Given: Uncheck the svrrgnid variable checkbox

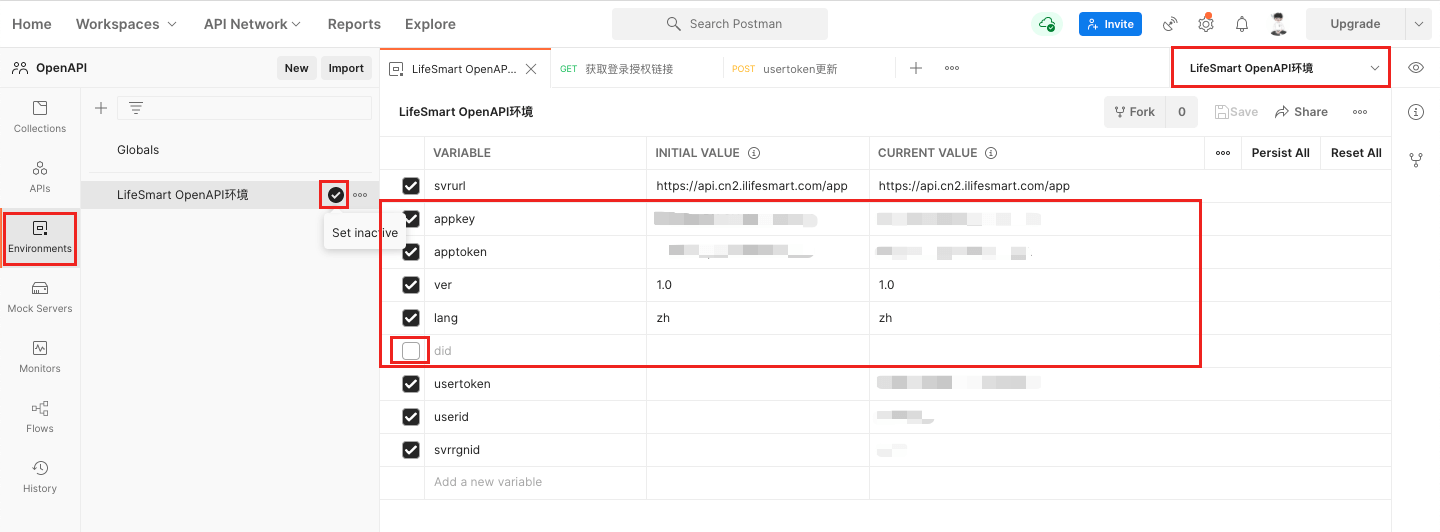Looking at the screenshot, I should click(x=411, y=450).
